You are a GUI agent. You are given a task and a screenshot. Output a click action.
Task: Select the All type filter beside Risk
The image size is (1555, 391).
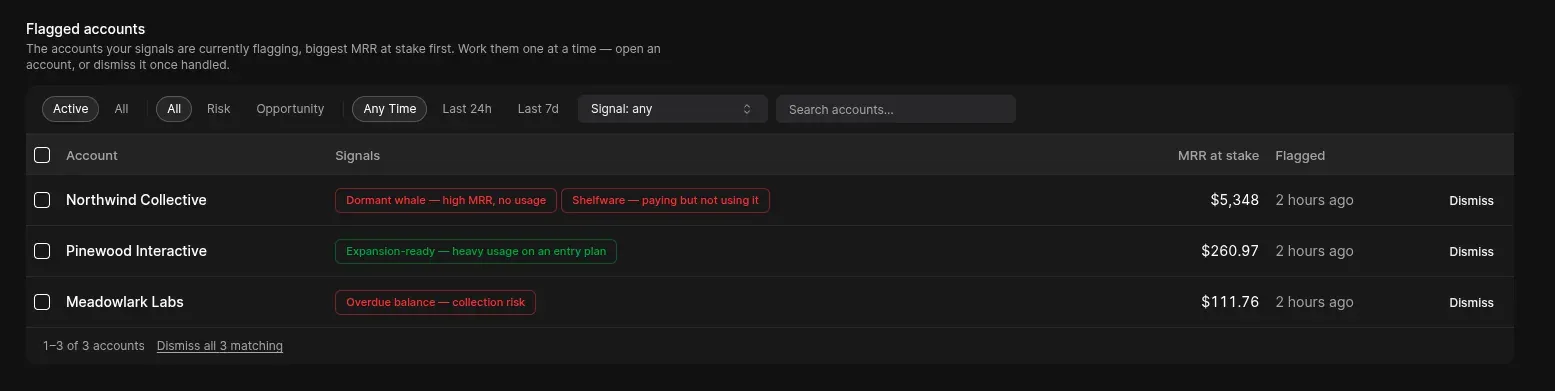tap(174, 109)
